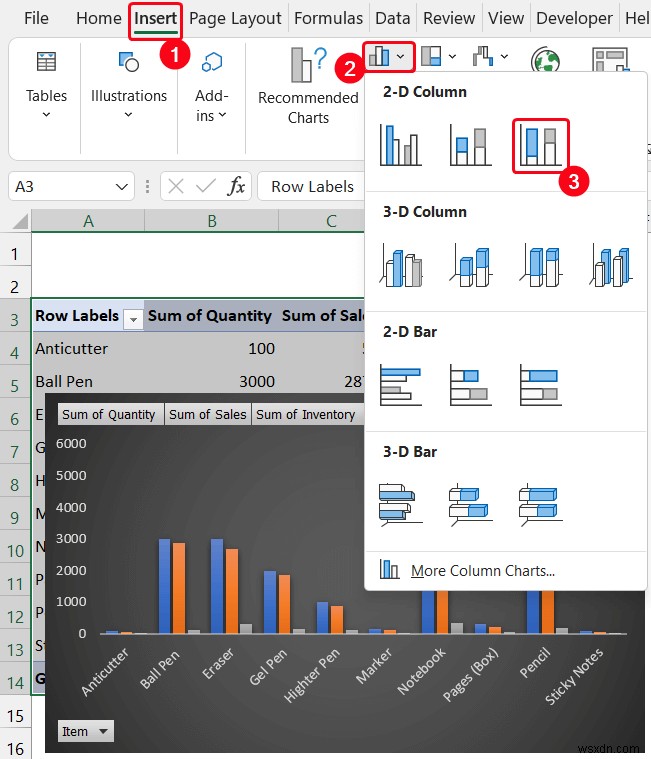Confirm entry with the checkmark icon
Image resolution: width=651 pixels, height=759 pixels.
click(x=206, y=186)
